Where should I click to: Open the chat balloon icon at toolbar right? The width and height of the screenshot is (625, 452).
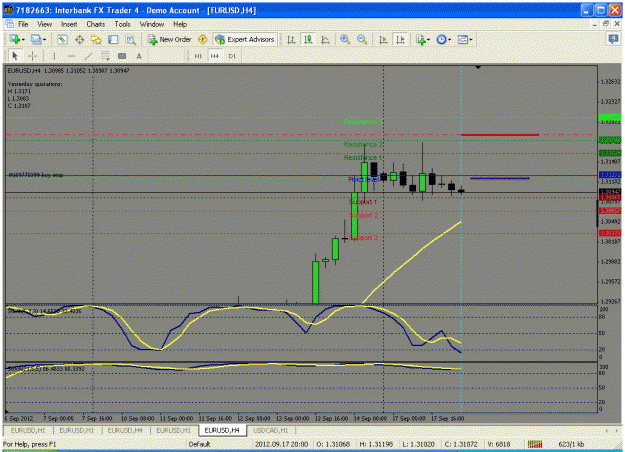point(613,39)
